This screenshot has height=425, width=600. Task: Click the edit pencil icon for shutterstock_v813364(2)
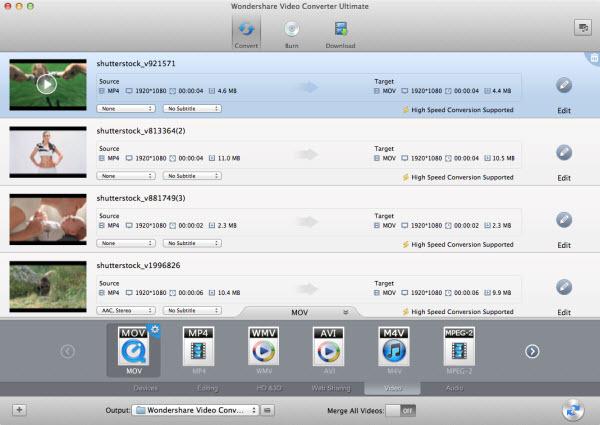pyautogui.click(x=564, y=153)
